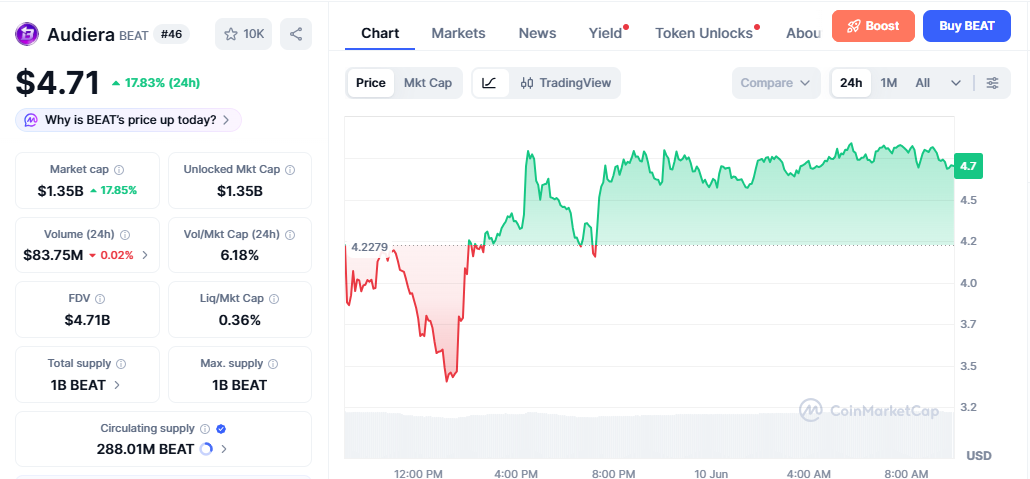Click the Buy BEAT button
The image size is (1030, 479).
coord(966,26)
